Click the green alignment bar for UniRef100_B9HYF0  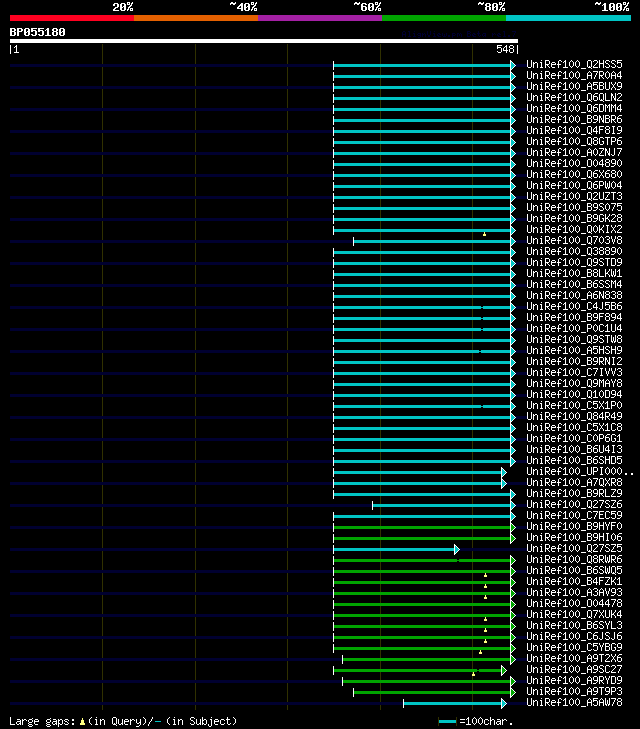click(422, 527)
